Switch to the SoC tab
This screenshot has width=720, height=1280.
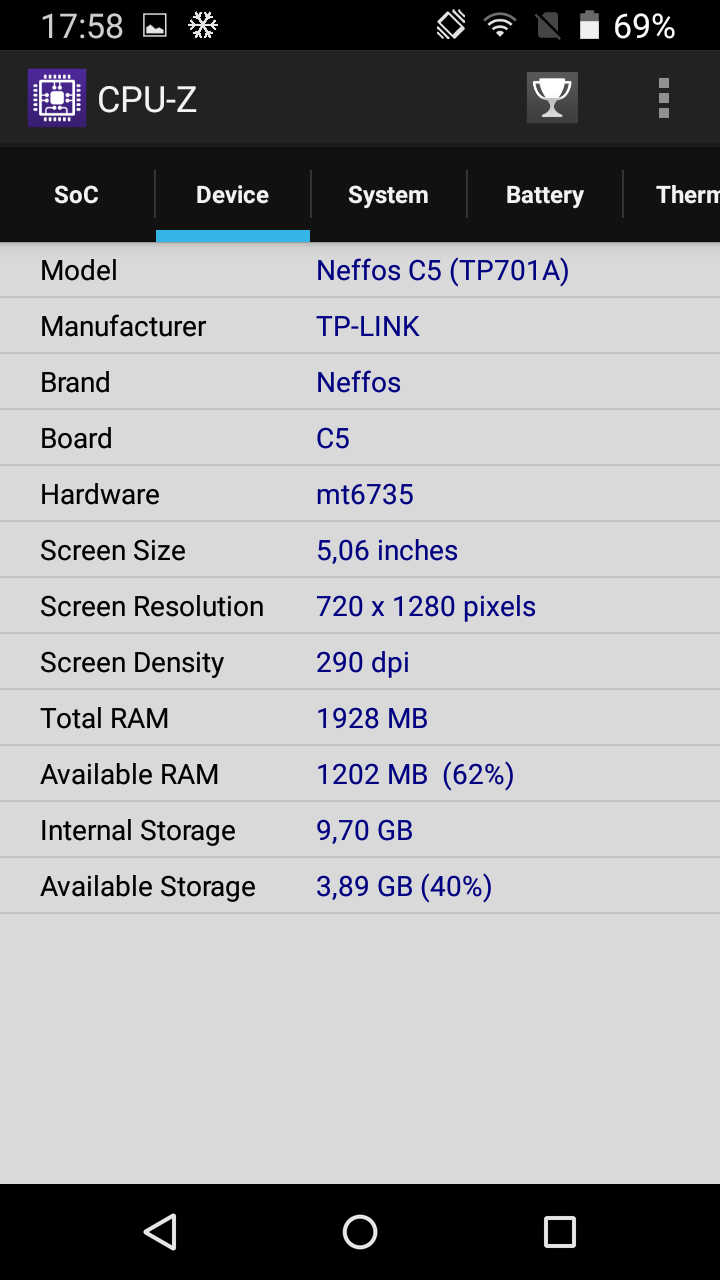[x=77, y=194]
